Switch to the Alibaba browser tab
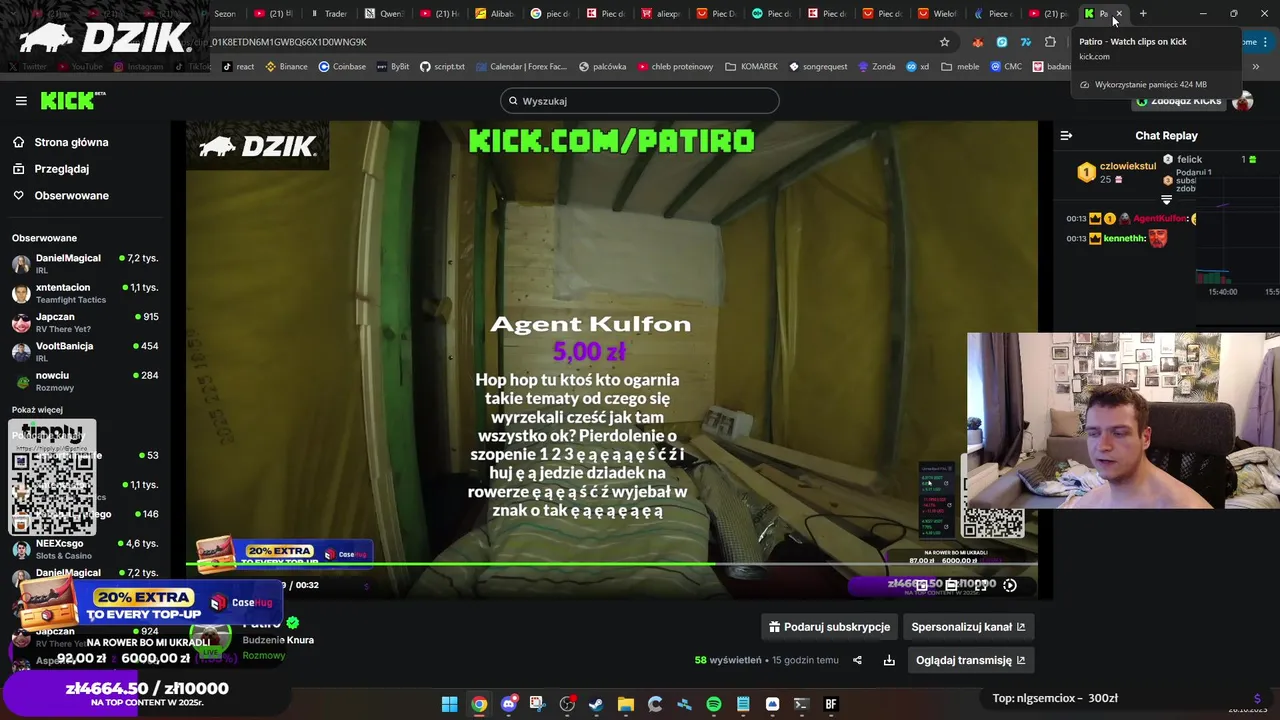The width and height of the screenshot is (1280, 720). [495, 14]
